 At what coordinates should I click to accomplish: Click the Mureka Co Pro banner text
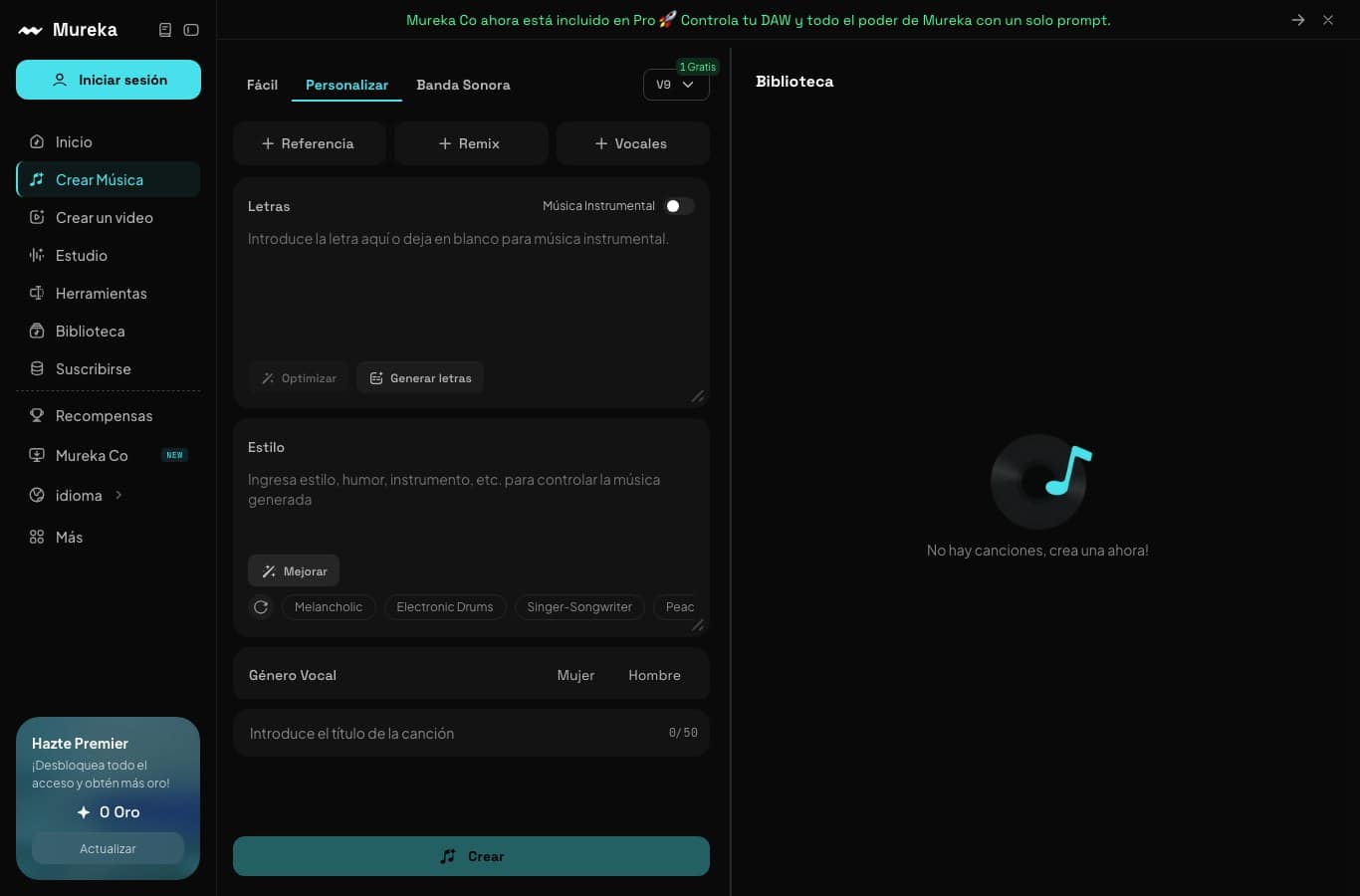(759, 20)
